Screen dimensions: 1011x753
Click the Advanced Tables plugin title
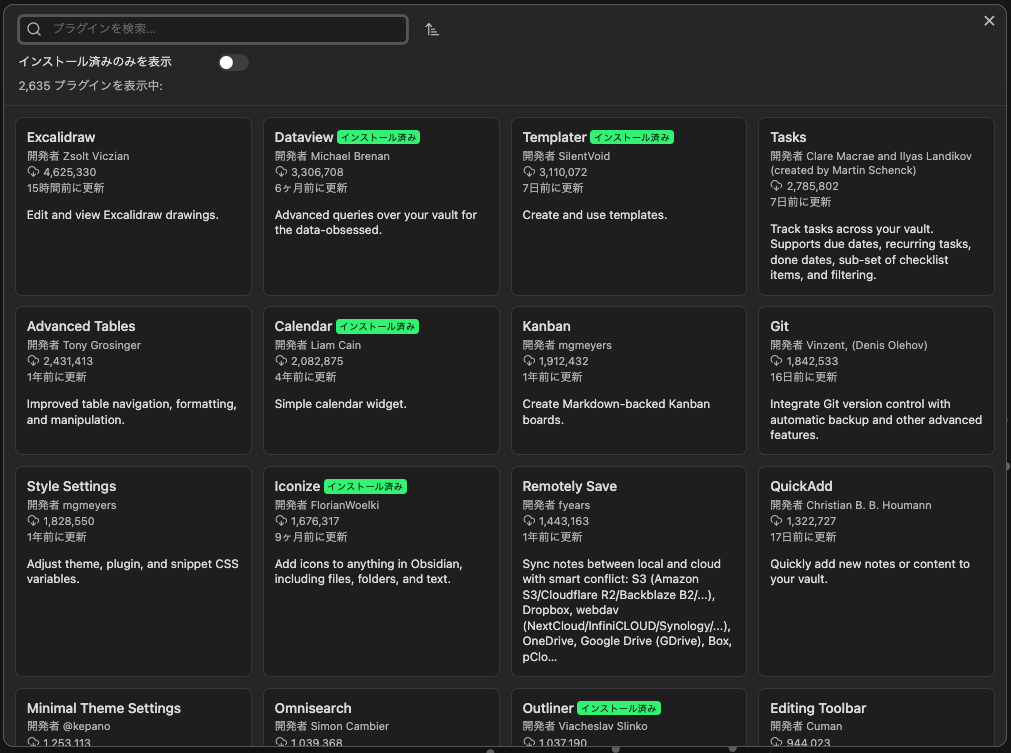81,326
